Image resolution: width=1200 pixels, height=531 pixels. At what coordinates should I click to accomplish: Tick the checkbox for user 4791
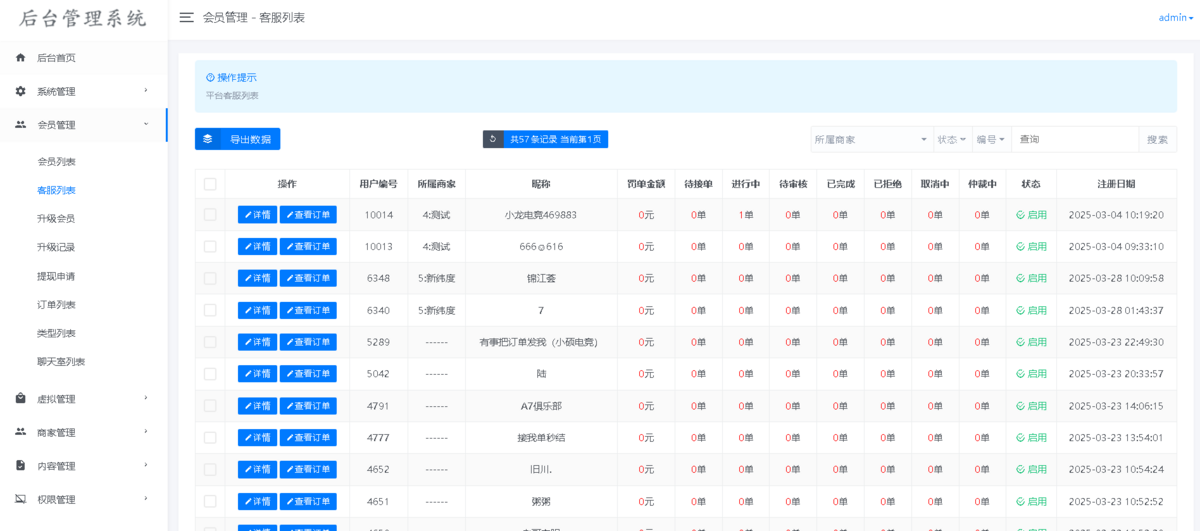(x=210, y=406)
